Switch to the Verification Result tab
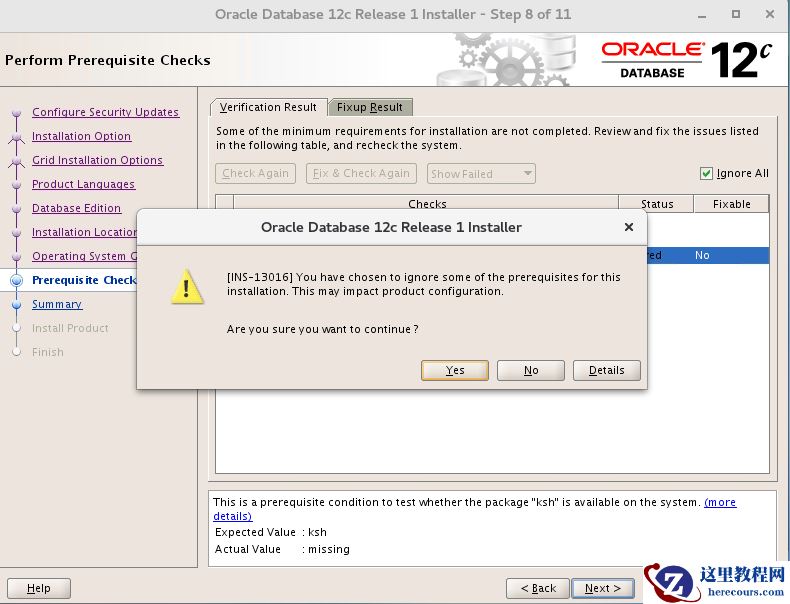The height and width of the screenshot is (604, 790). point(268,107)
